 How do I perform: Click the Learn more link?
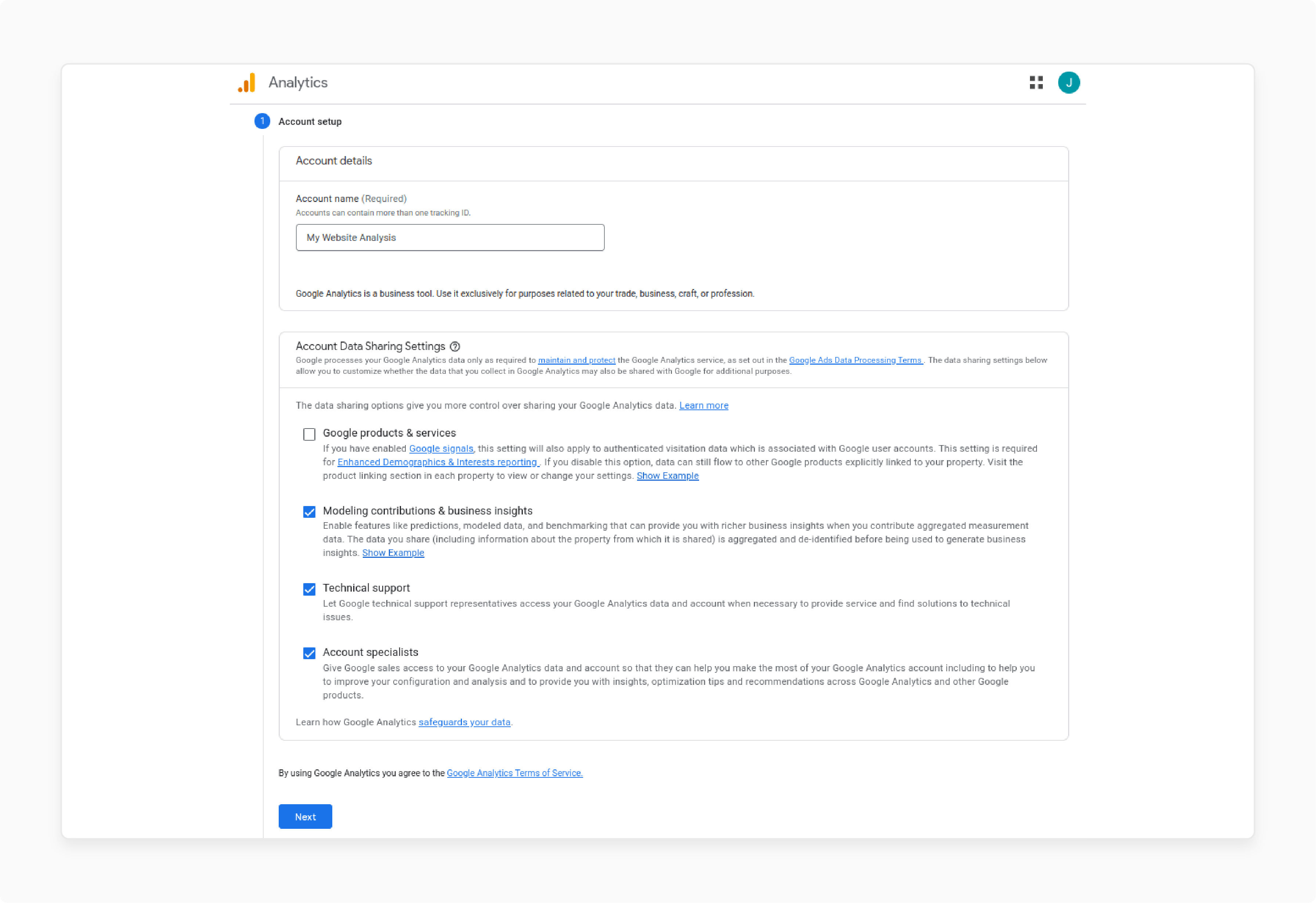704,405
